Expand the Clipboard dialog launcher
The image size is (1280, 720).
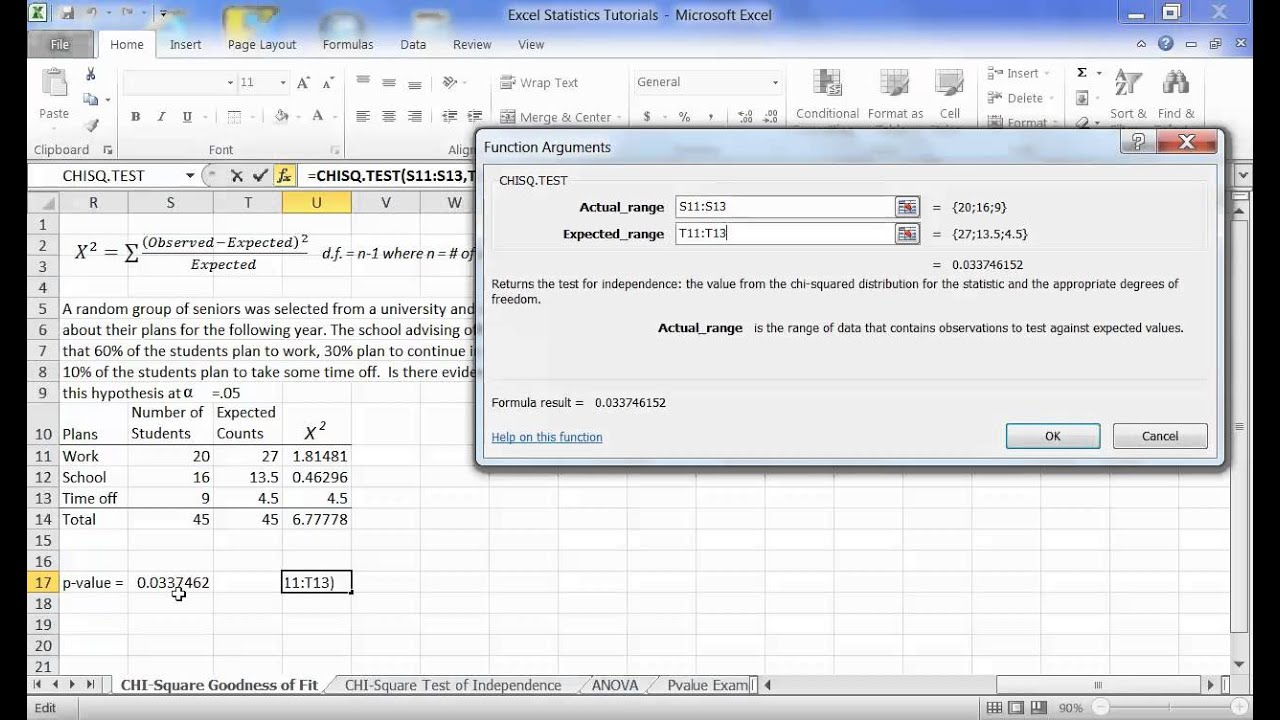tap(110, 150)
